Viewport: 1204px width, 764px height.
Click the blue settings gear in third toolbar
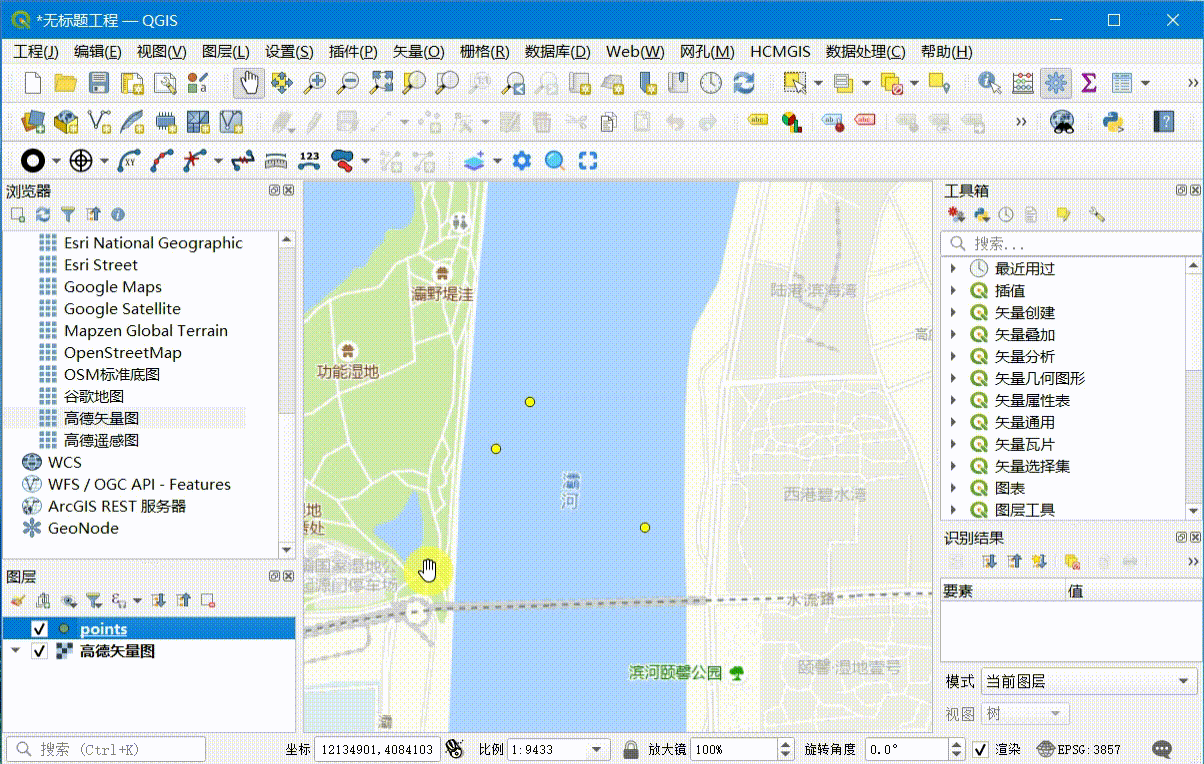521,160
